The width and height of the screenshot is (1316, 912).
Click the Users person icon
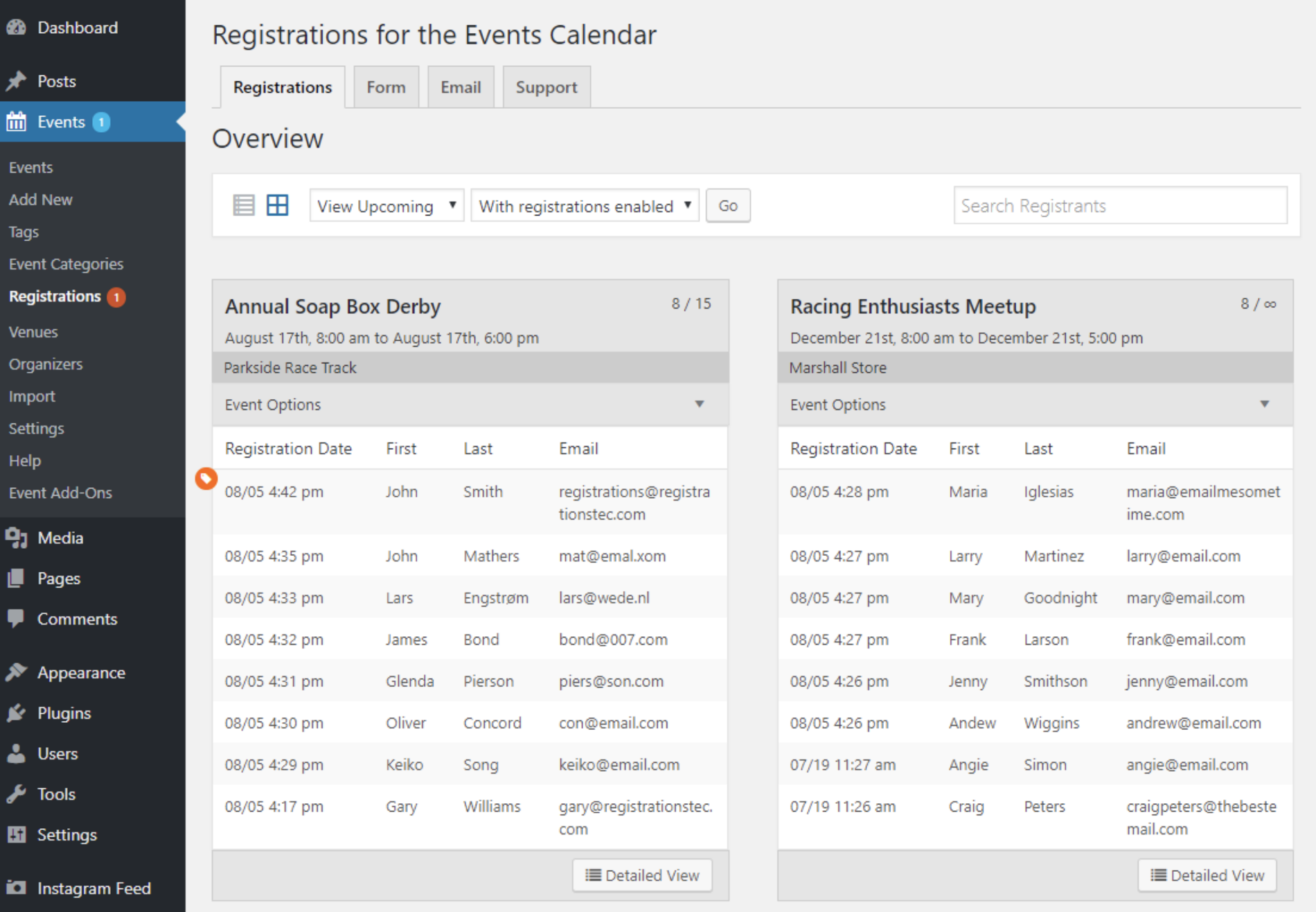coord(16,753)
